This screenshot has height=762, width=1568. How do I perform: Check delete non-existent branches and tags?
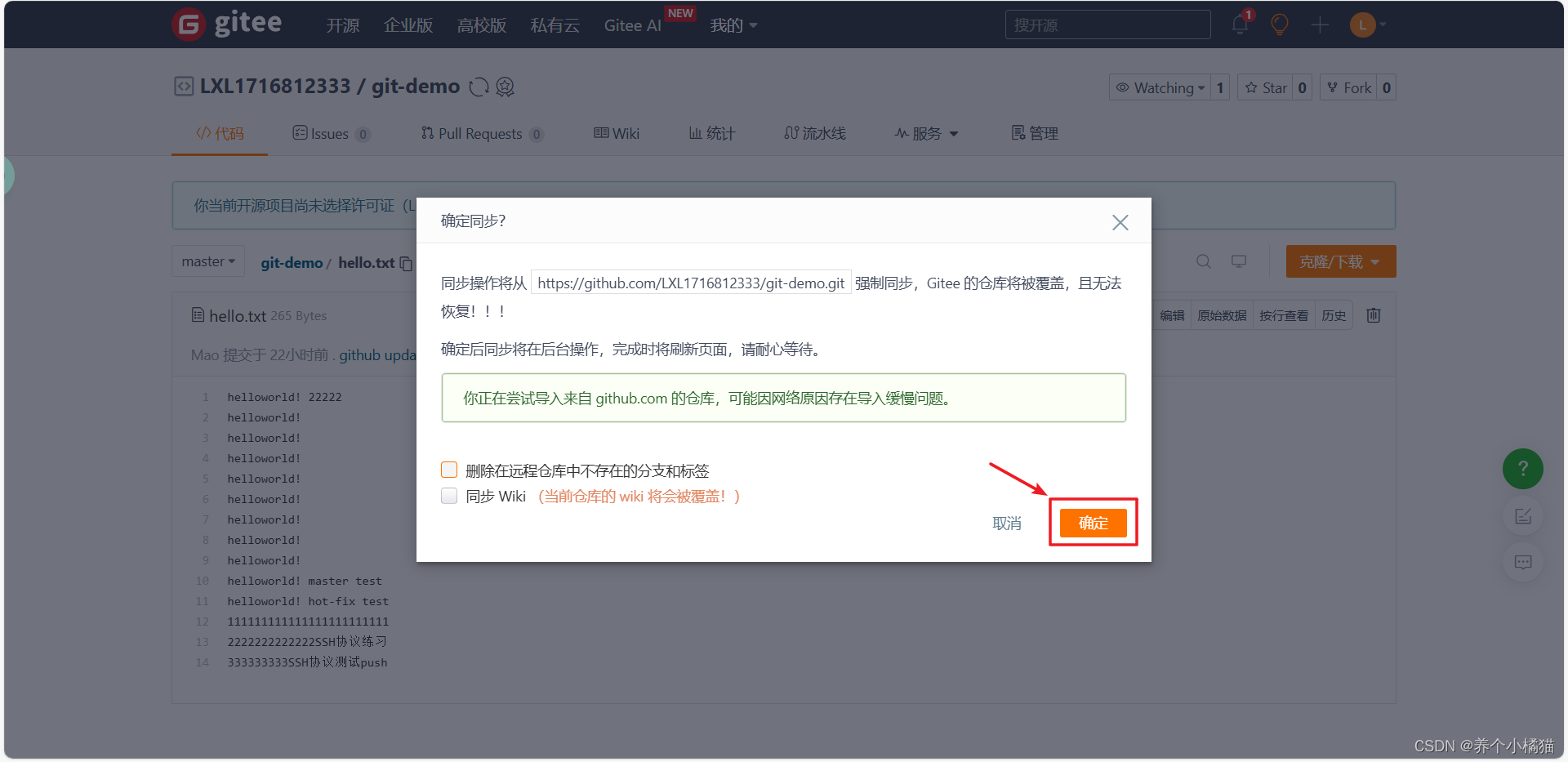[x=449, y=470]
